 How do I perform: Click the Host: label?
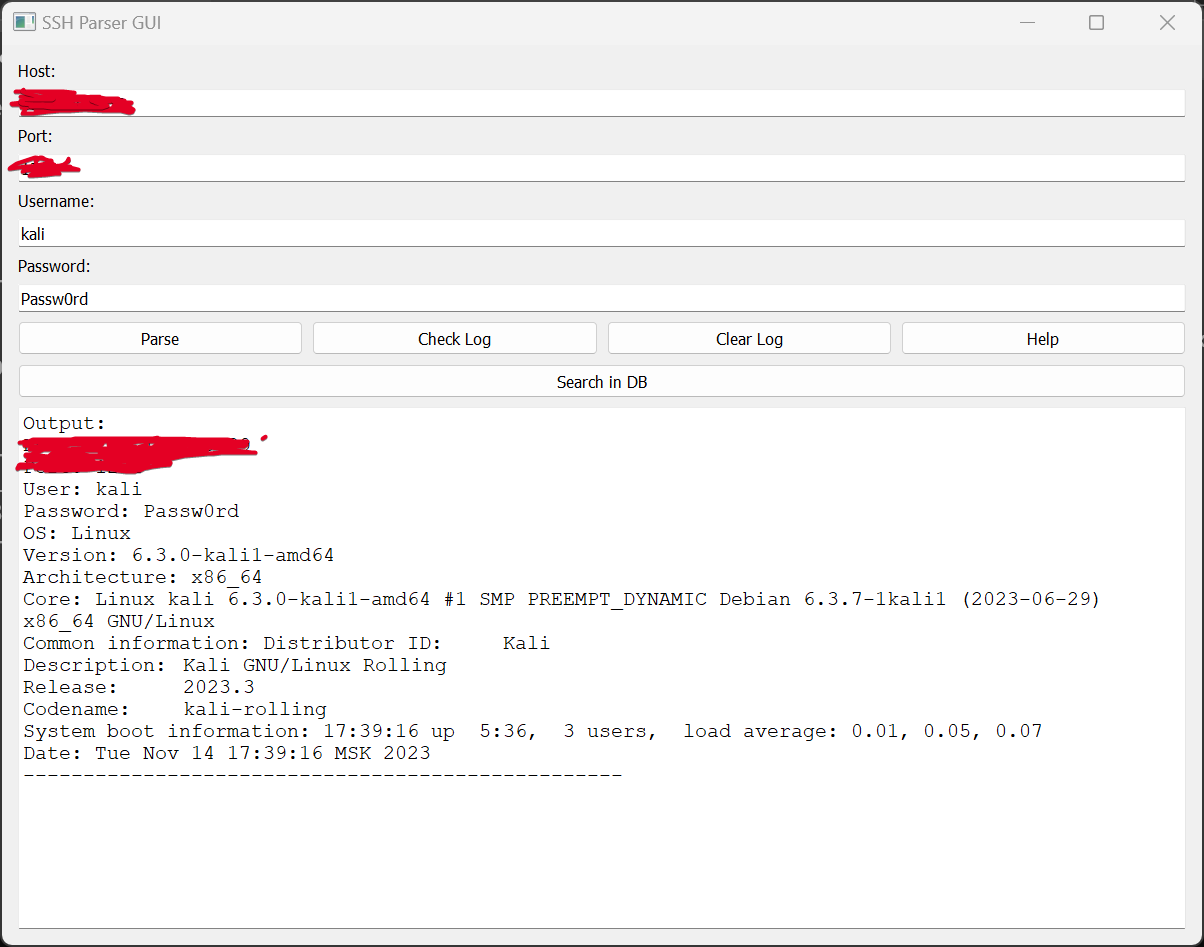point(36,71)
